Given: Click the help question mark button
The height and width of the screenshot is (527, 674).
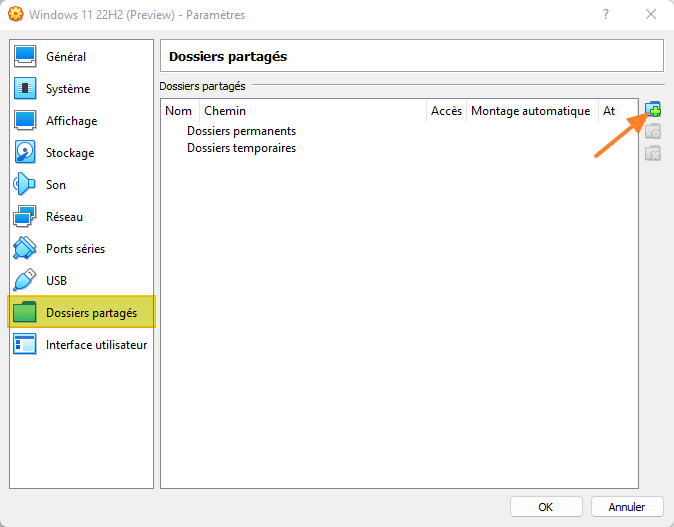Looking at the screenshot, I should tap(607, 15).
